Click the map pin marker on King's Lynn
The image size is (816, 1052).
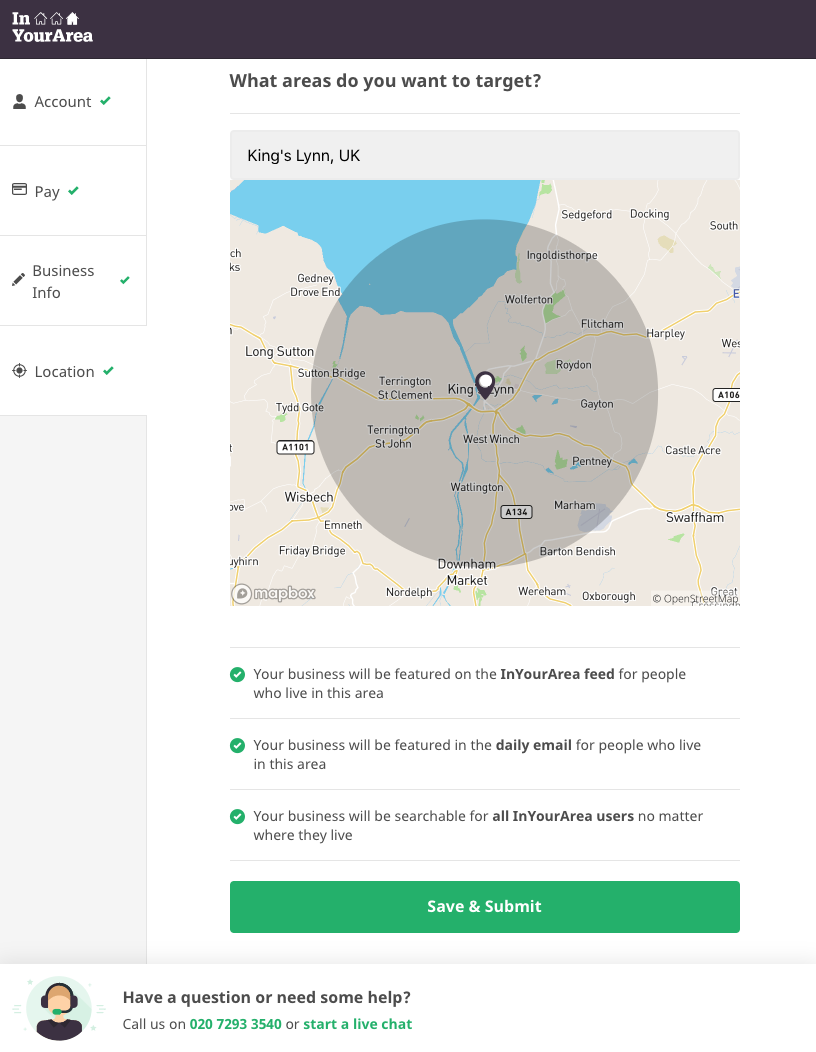point(485,385)
